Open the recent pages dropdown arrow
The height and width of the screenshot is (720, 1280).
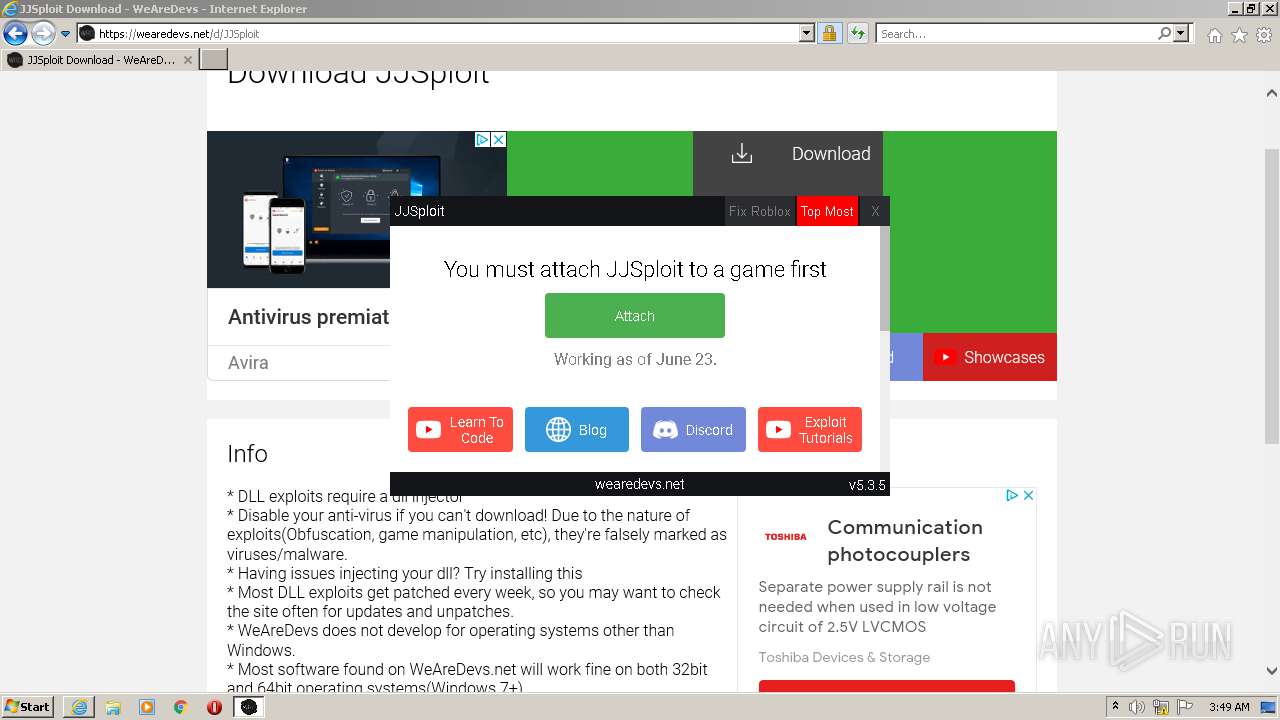[66, 34]
